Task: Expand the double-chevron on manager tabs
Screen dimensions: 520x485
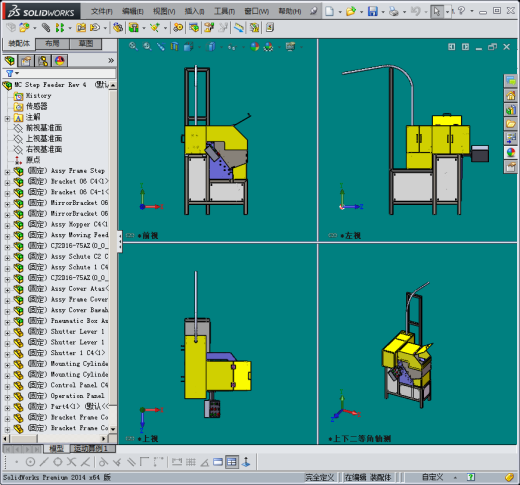Action: 111,60
